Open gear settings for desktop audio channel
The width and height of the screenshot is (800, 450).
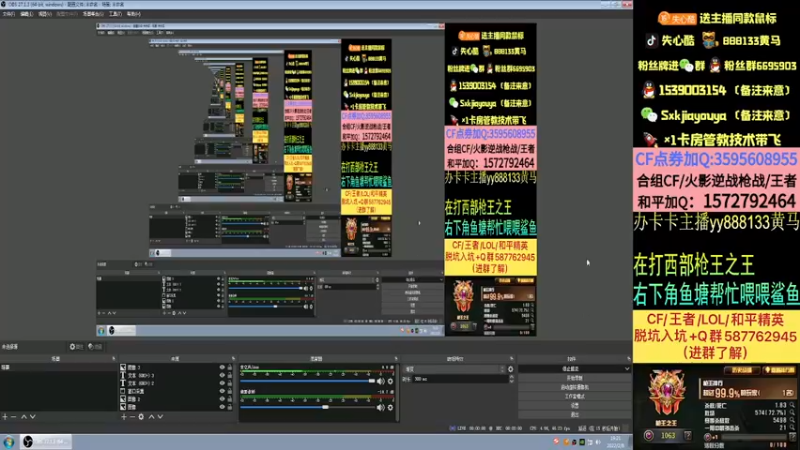pyautogui.click(x=390, y=407)
